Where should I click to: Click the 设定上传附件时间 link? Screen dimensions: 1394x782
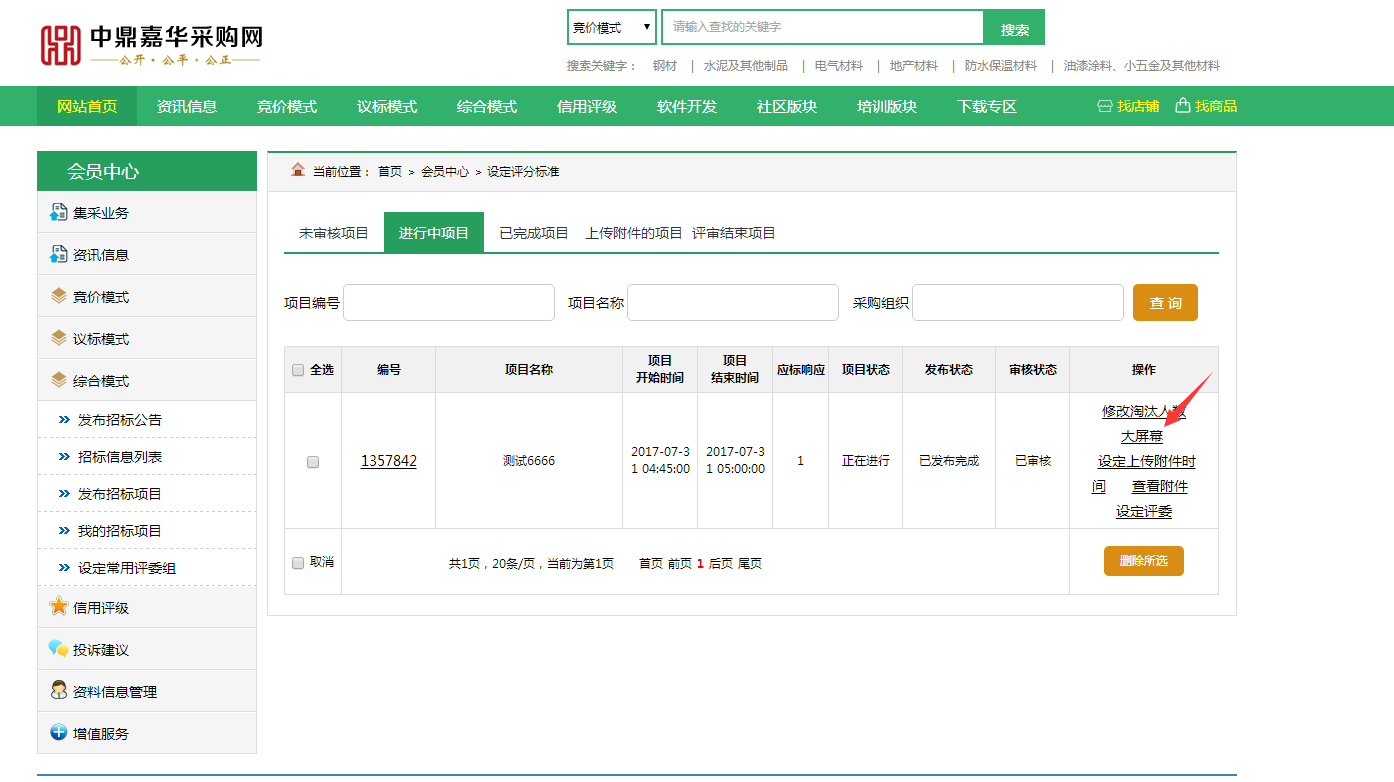pos(1147,461)
